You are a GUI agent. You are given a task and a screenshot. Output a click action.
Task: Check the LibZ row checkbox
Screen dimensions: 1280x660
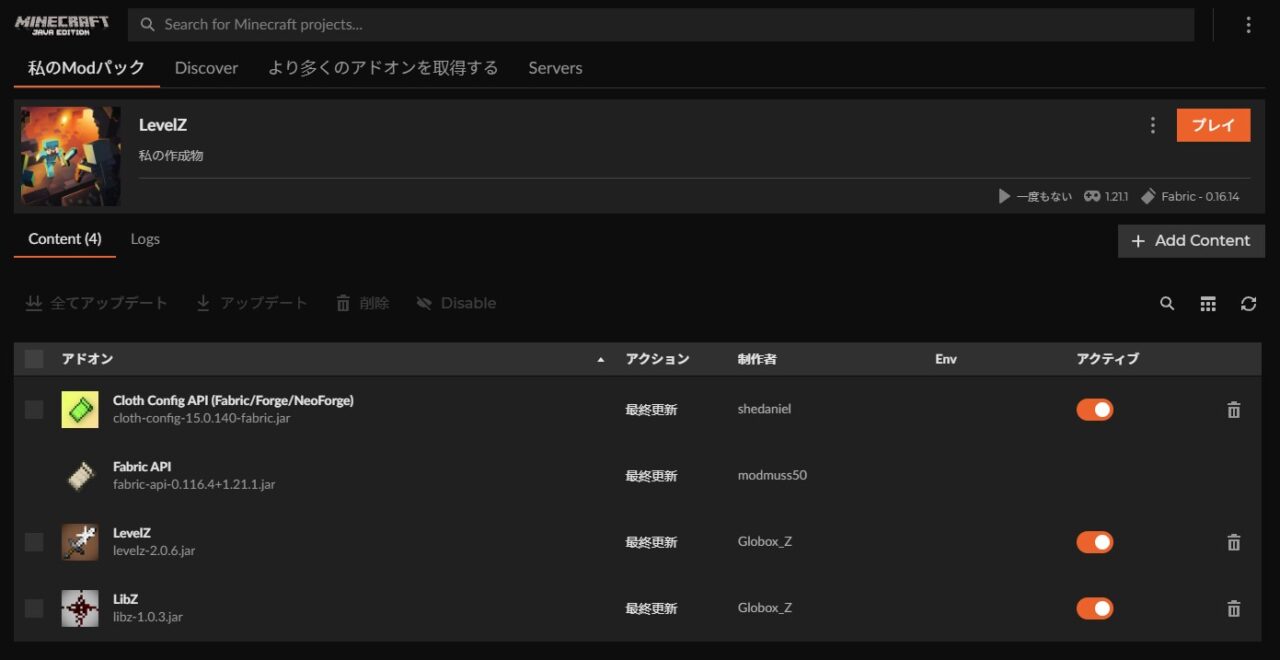click(x=34, y=608)
